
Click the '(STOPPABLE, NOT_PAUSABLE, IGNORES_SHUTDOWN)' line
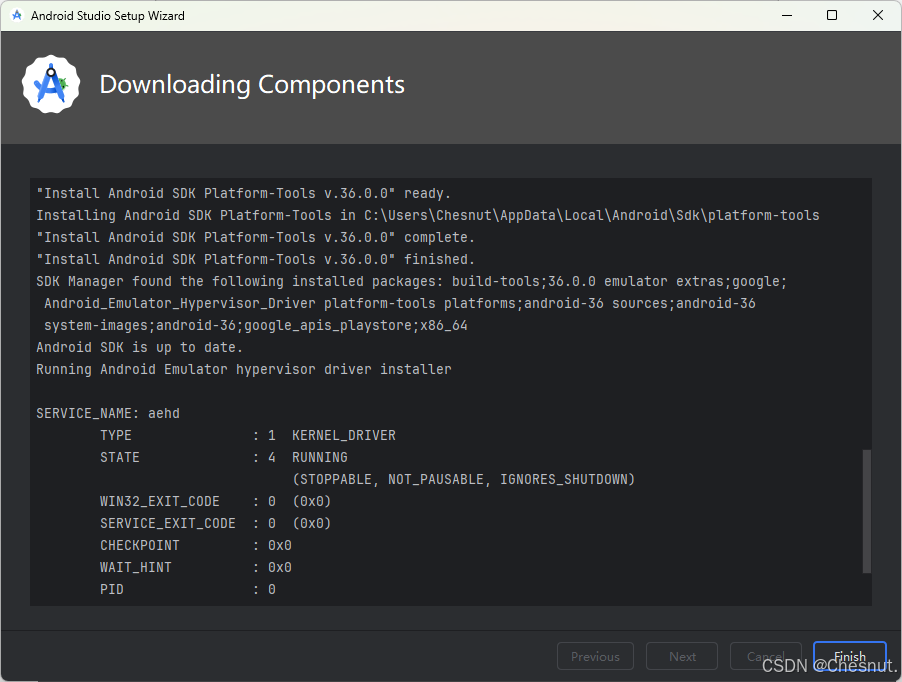pyautogui.click(x=463, y=480)
